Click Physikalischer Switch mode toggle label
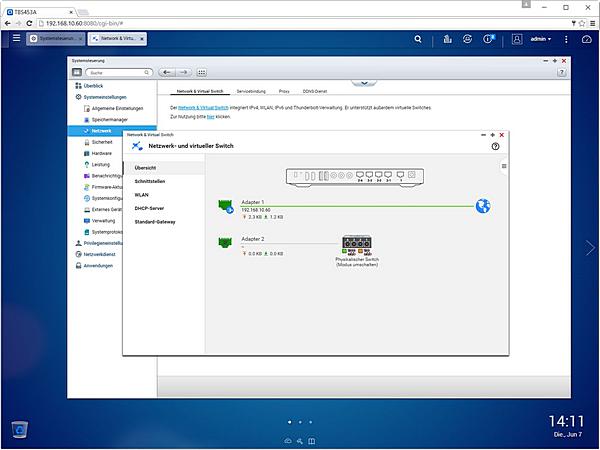This screenshot has height=450, width=600. [x=357, y=262]
